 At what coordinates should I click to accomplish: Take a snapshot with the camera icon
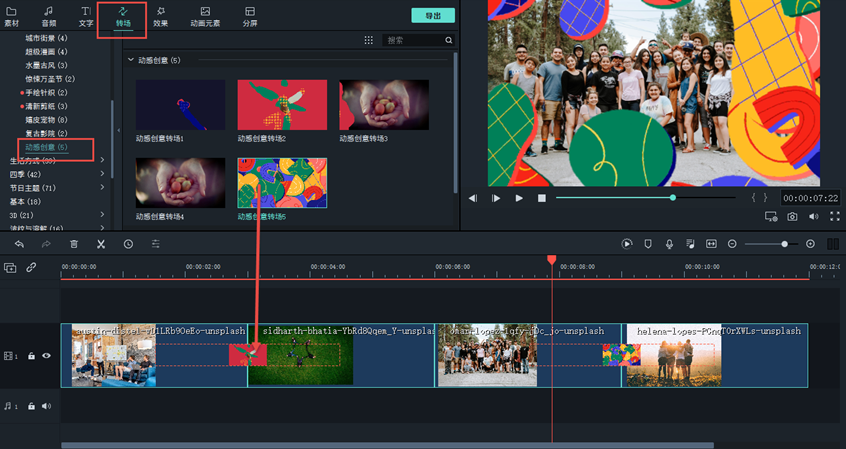(x=792, y=217)
